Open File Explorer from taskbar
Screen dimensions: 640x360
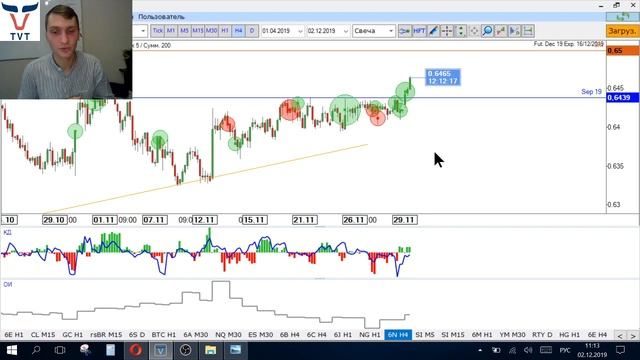pyautogui.click(x=210, y=350)
